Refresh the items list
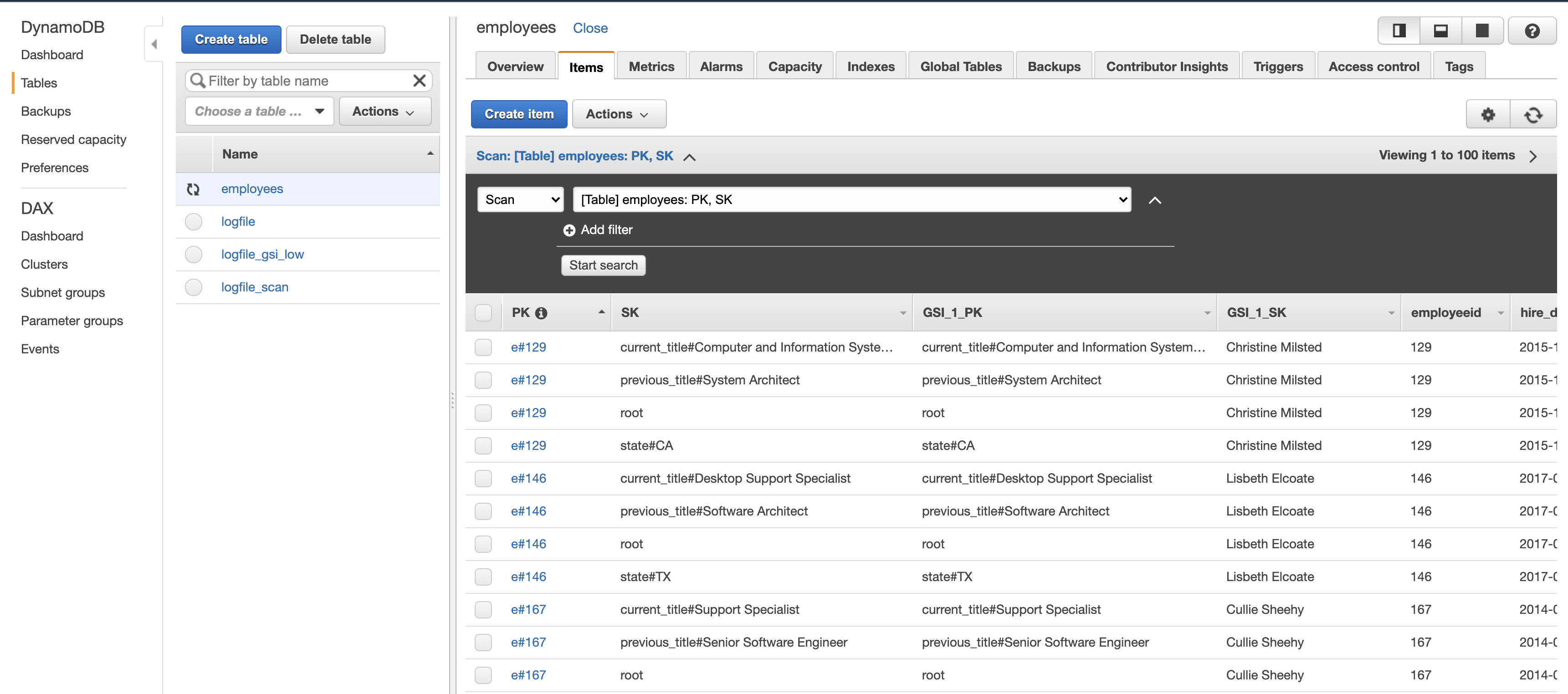Viewport: 1568px width, 694px height. (1533, 114)
